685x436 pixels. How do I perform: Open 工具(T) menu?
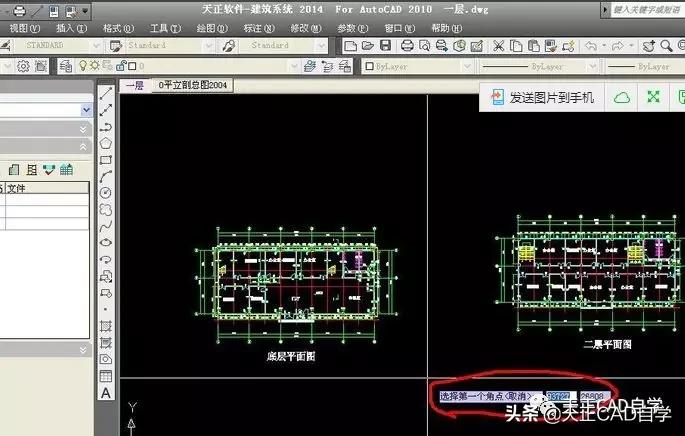tap(165, 28)
